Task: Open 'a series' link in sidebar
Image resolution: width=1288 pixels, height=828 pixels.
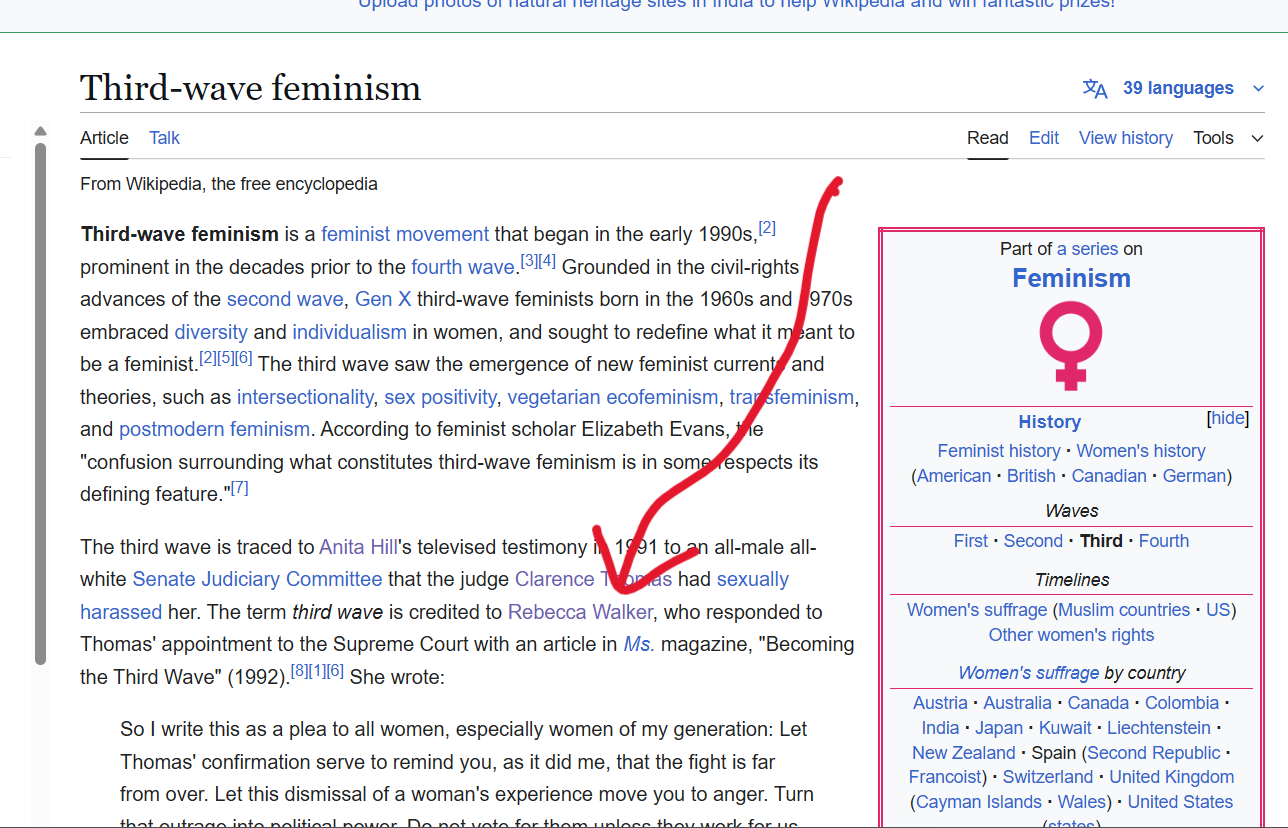Action: coord(1088,249)
